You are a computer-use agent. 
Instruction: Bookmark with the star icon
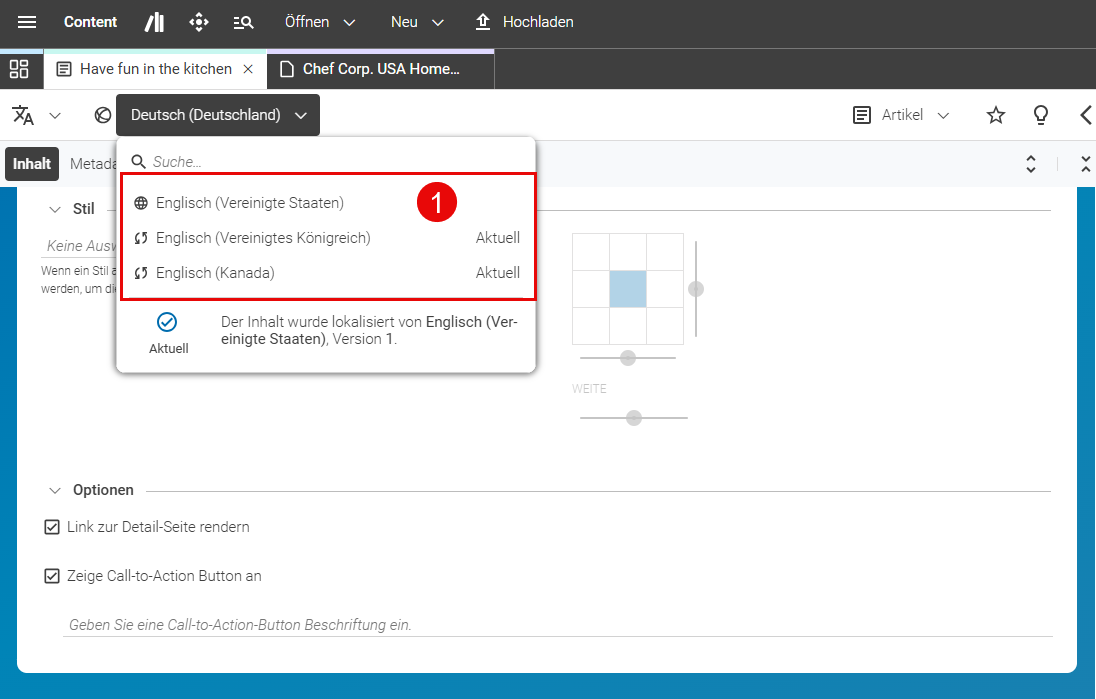(995, 115)
